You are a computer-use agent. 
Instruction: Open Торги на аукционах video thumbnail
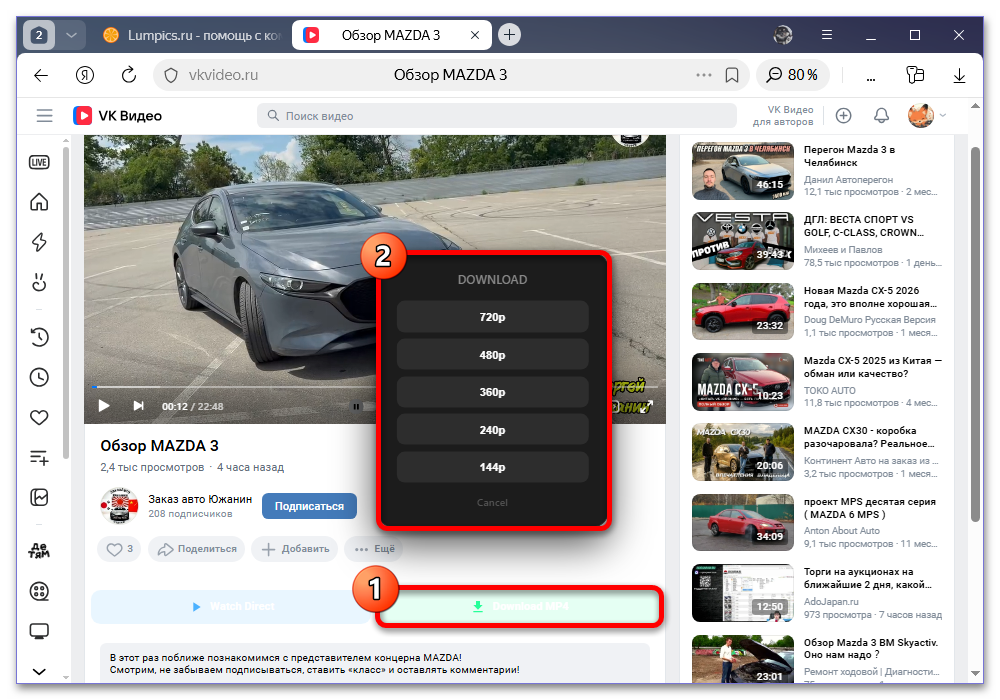(x=742, y=593)
